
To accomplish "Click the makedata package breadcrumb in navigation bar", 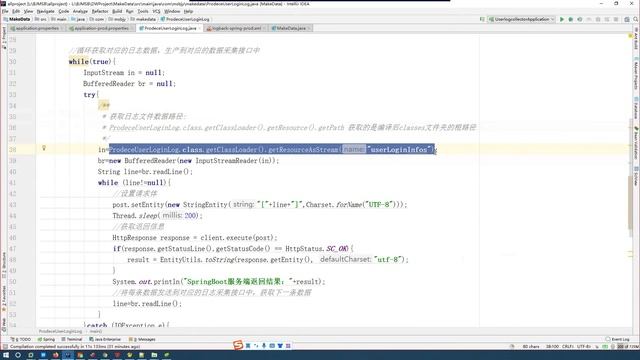I will point(143,19).
